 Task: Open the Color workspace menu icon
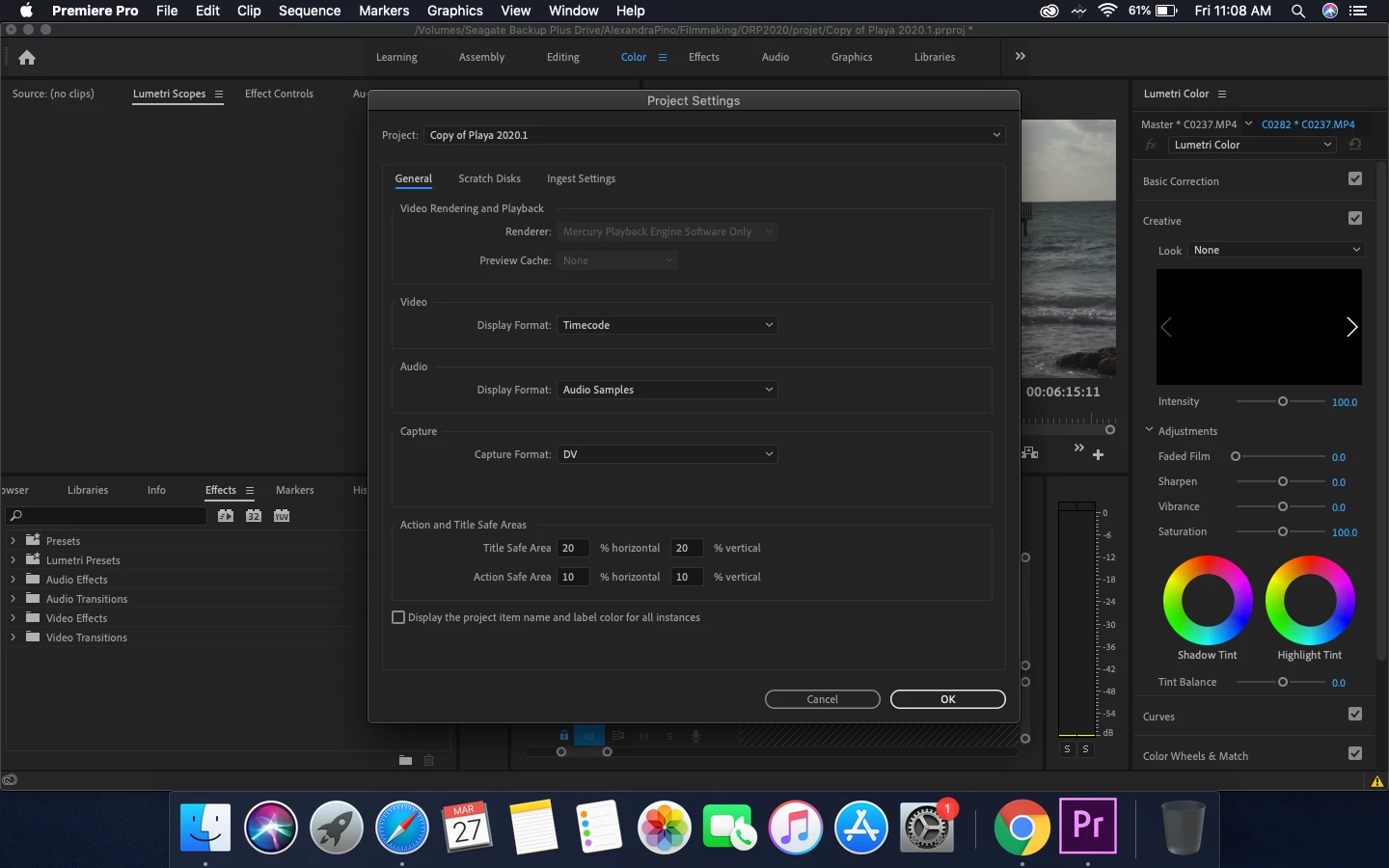click(663, 58)
